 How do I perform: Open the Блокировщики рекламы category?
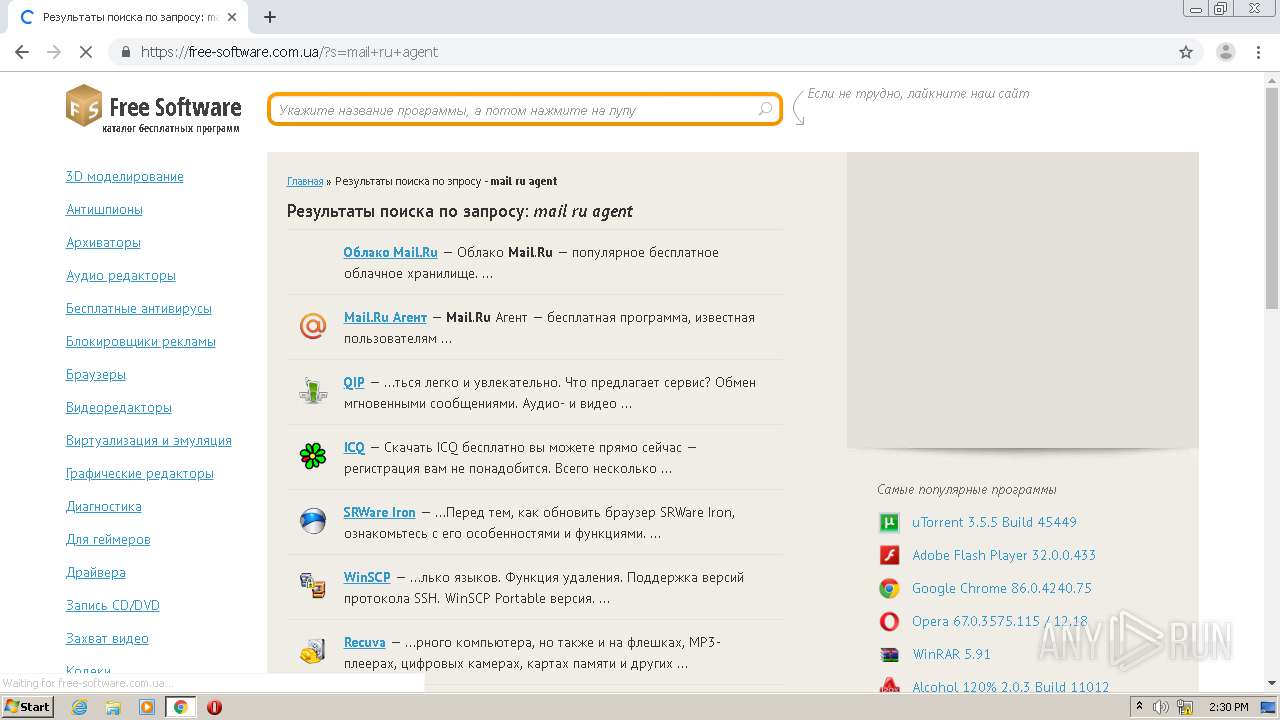pos(141,341)
